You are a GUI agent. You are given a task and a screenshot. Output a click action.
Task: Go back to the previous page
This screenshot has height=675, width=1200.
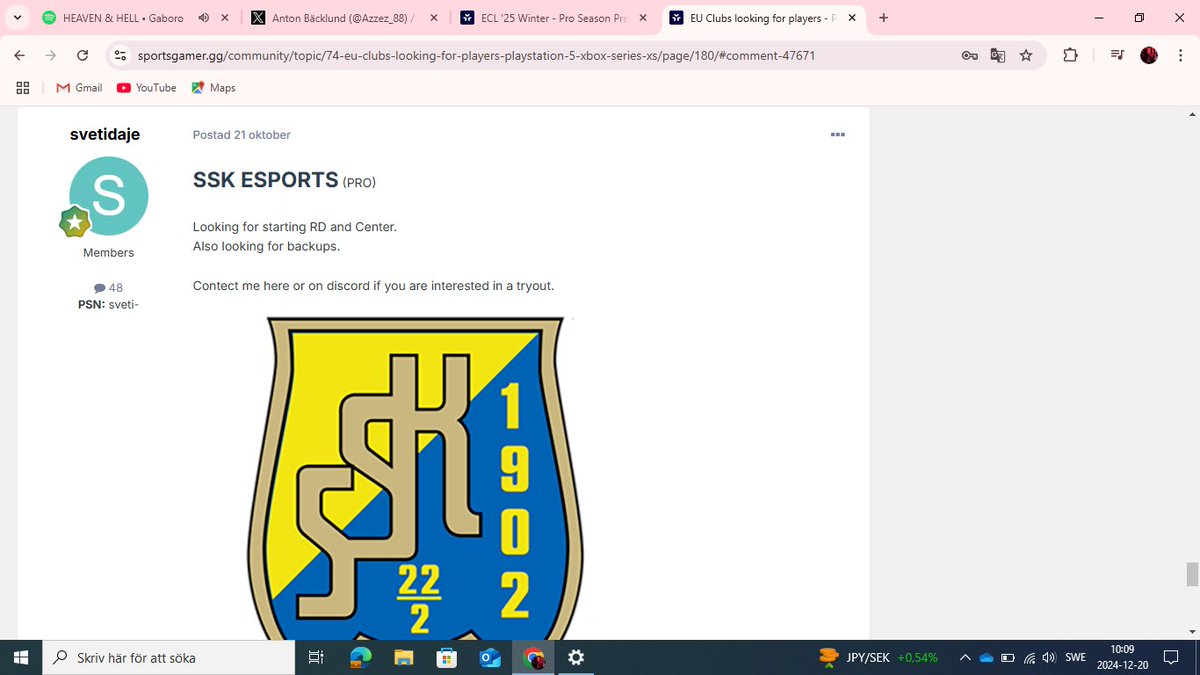pos(20,56)
